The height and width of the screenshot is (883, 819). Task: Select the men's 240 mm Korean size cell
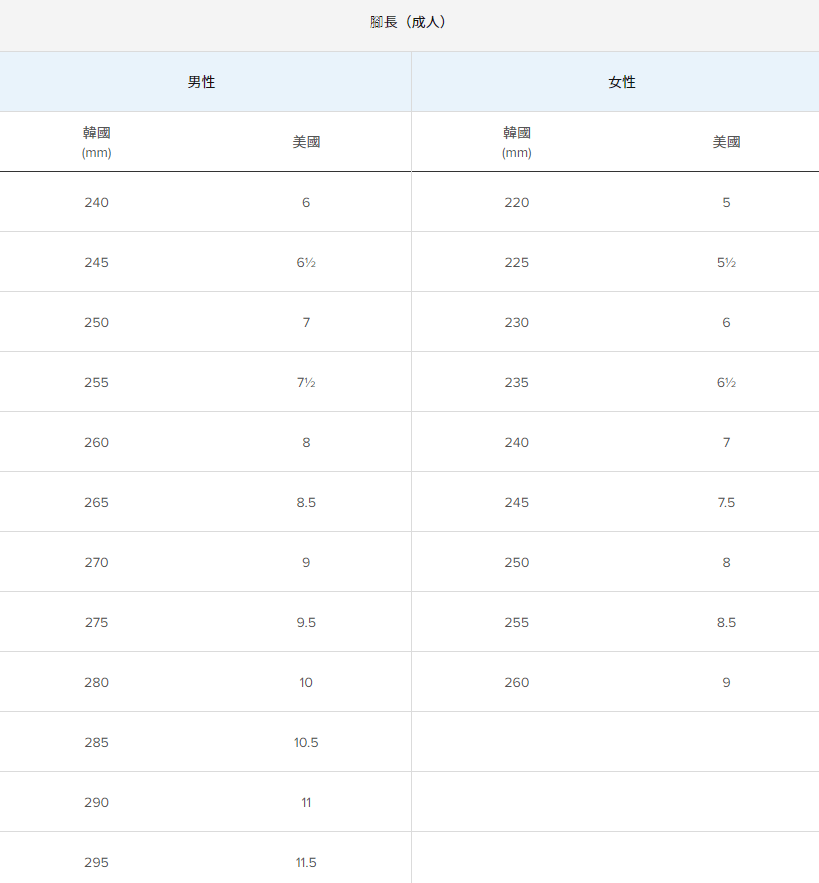coord(97,202)
